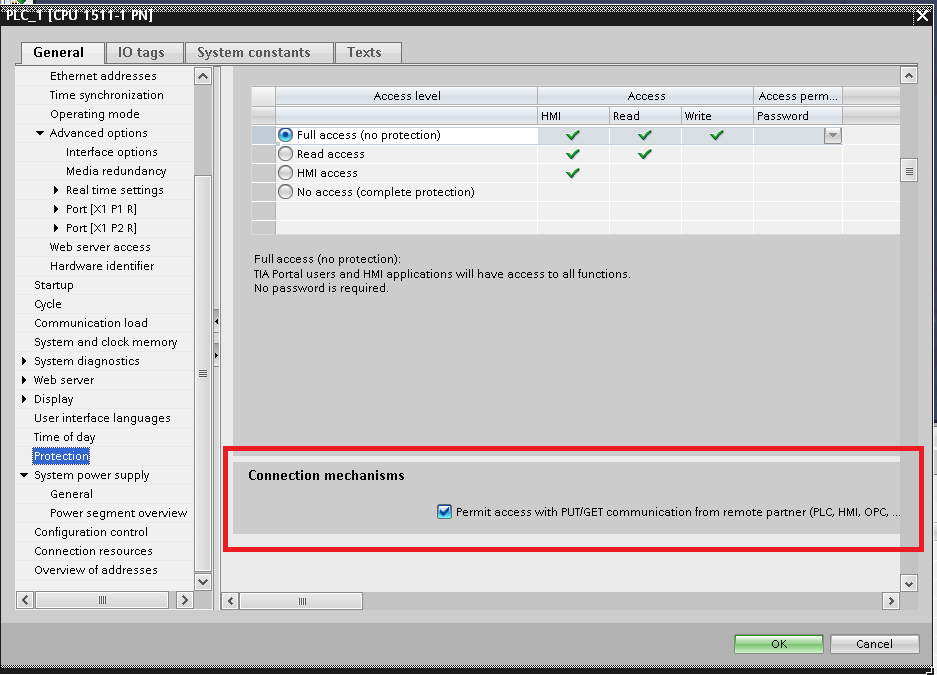Screen dimensions: 937x675
Task: Click the navigation tree scroll-down arrow
Action: [203, 581]
